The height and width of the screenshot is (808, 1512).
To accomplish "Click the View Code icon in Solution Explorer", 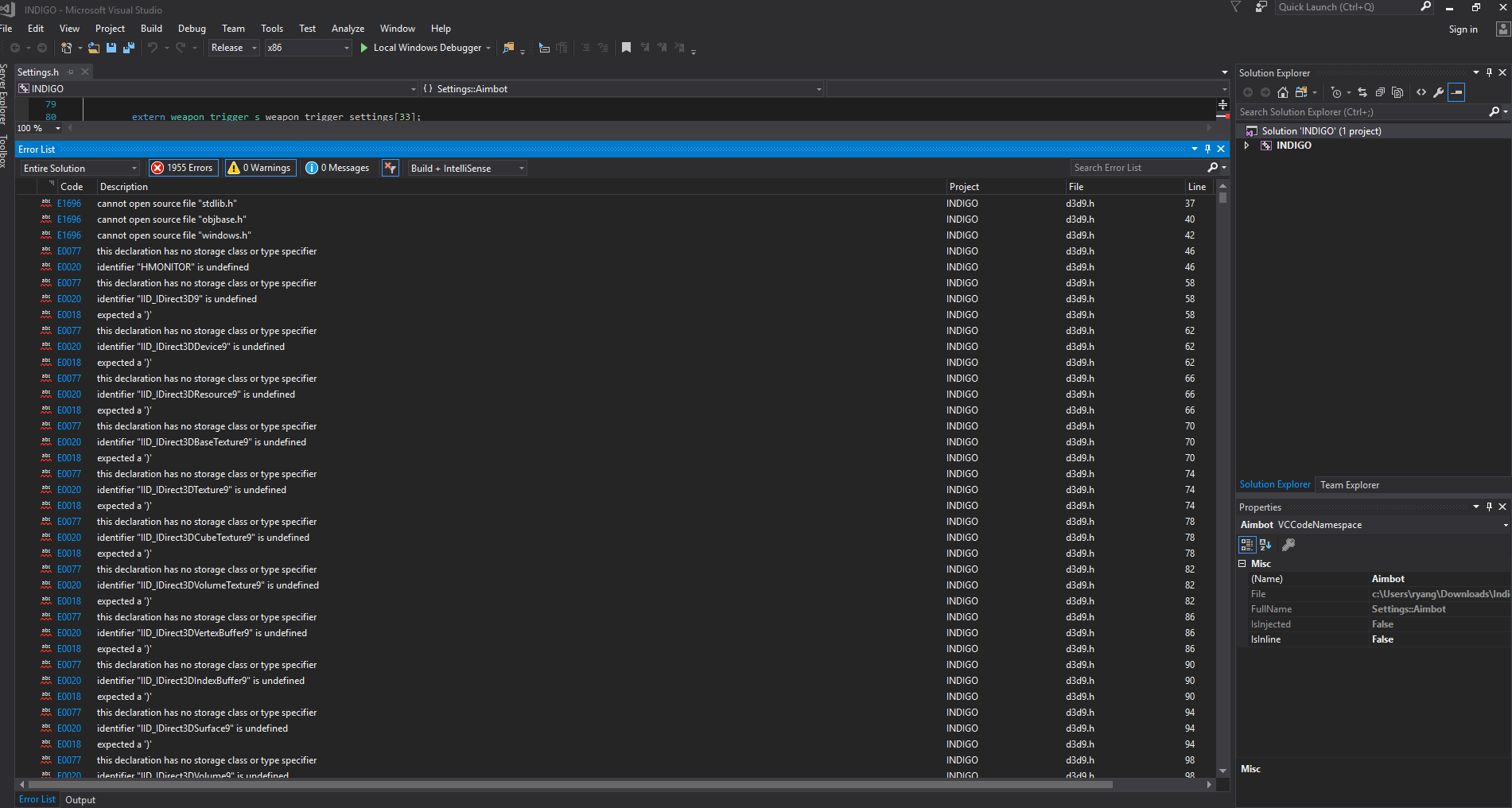I will [1421, 92].
